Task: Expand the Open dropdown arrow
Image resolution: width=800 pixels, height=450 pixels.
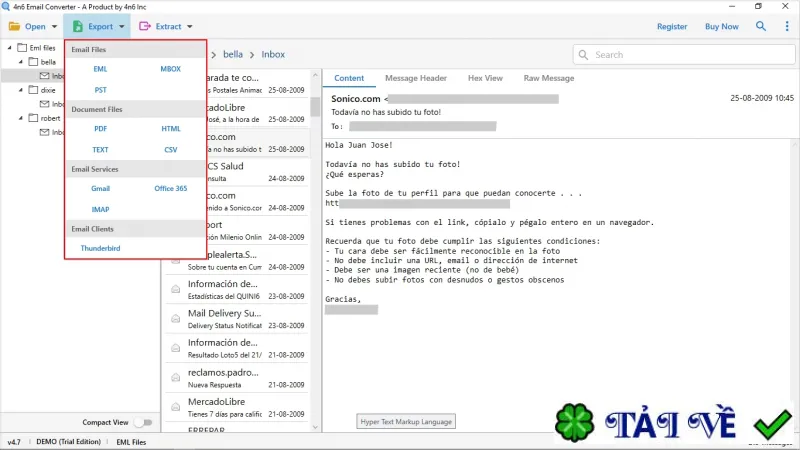Action: pyautogui.click(x=55, y=27)
